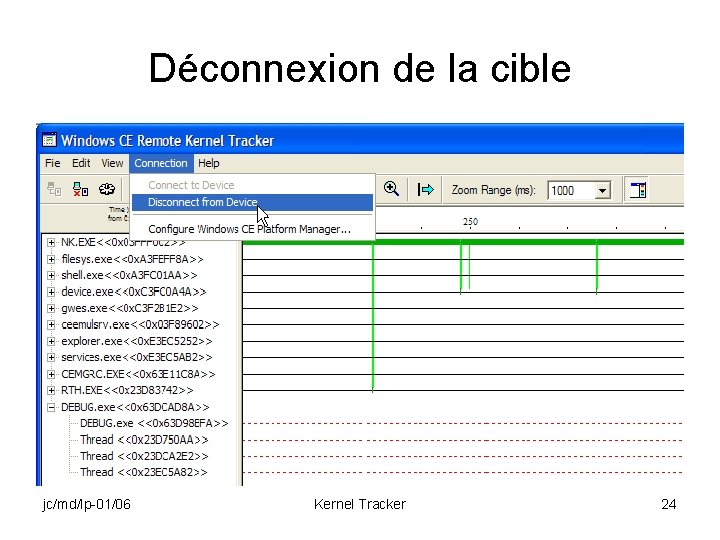Expand the shell.exe process node

point(51,275)
